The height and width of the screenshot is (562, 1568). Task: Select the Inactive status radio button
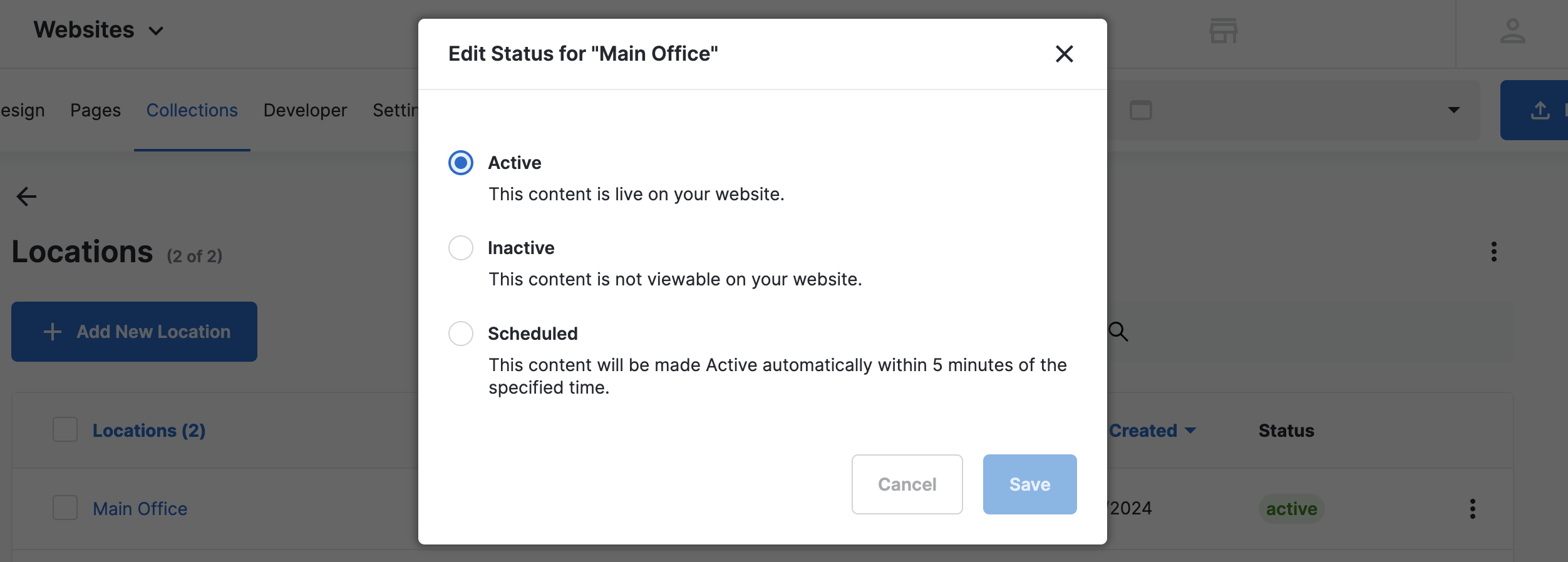pos(461,248)
